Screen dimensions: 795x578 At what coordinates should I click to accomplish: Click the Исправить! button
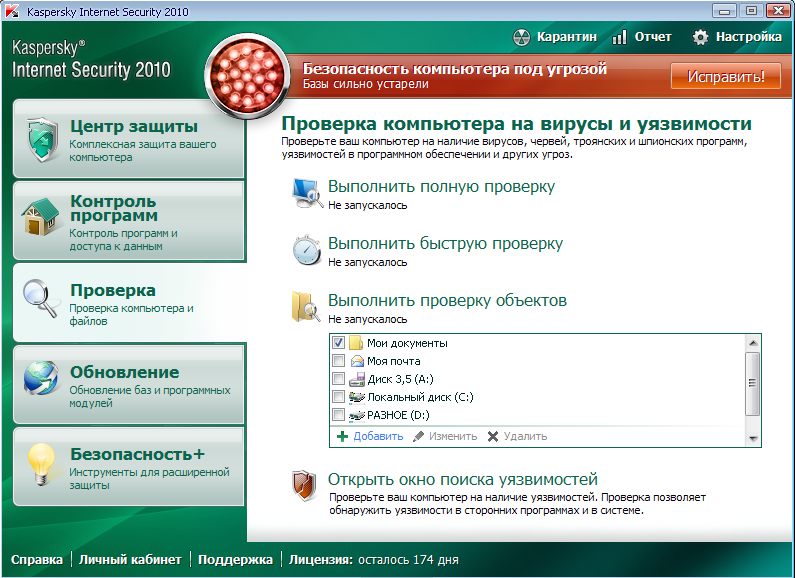[x=726, y=76]
